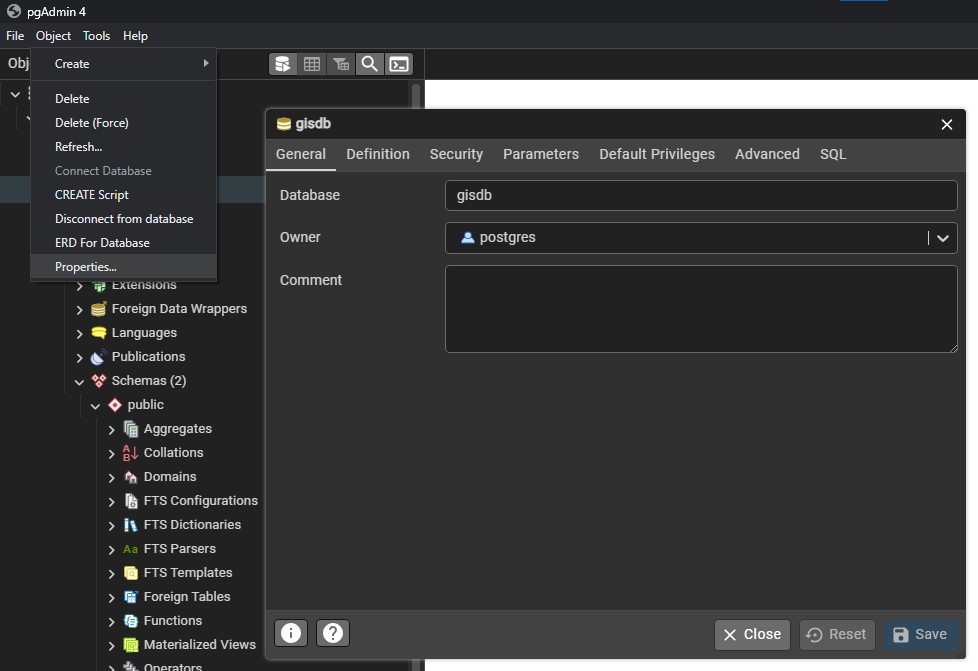Switch to the Advanced tab
This screenshot has width=978, height=671.
coord(767,154)
